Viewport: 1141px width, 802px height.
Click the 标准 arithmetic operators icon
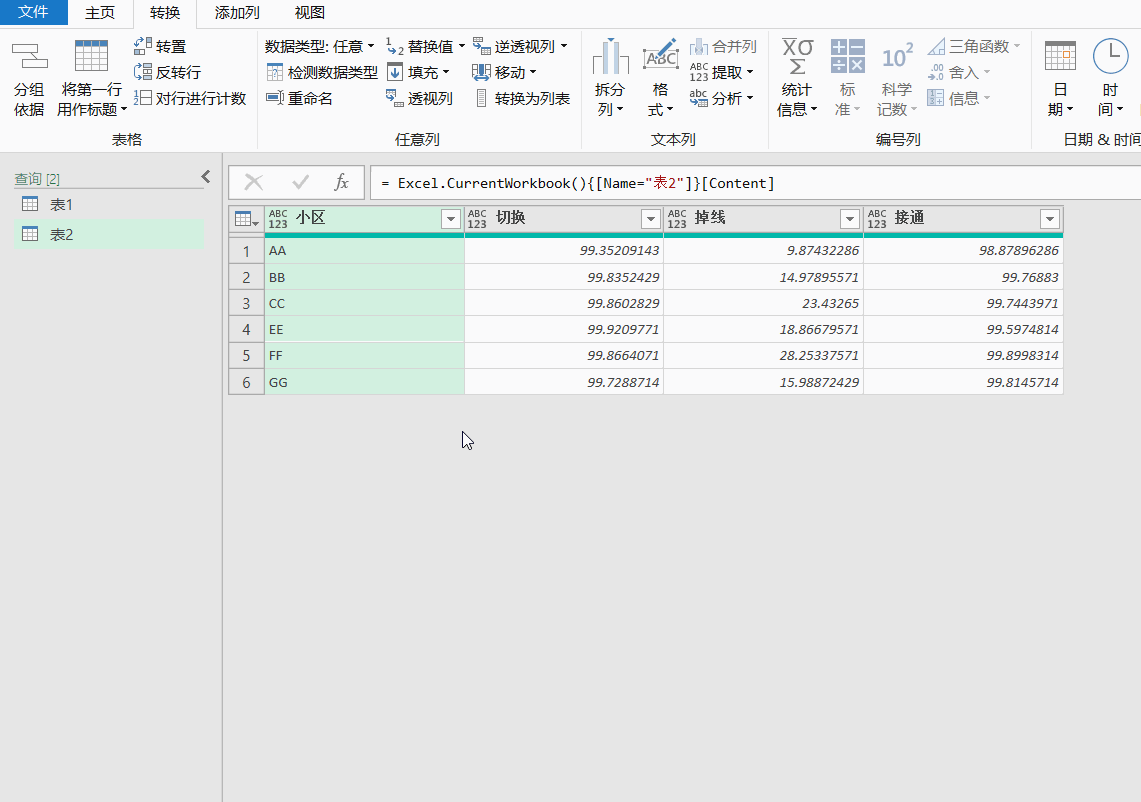[848, 56]
